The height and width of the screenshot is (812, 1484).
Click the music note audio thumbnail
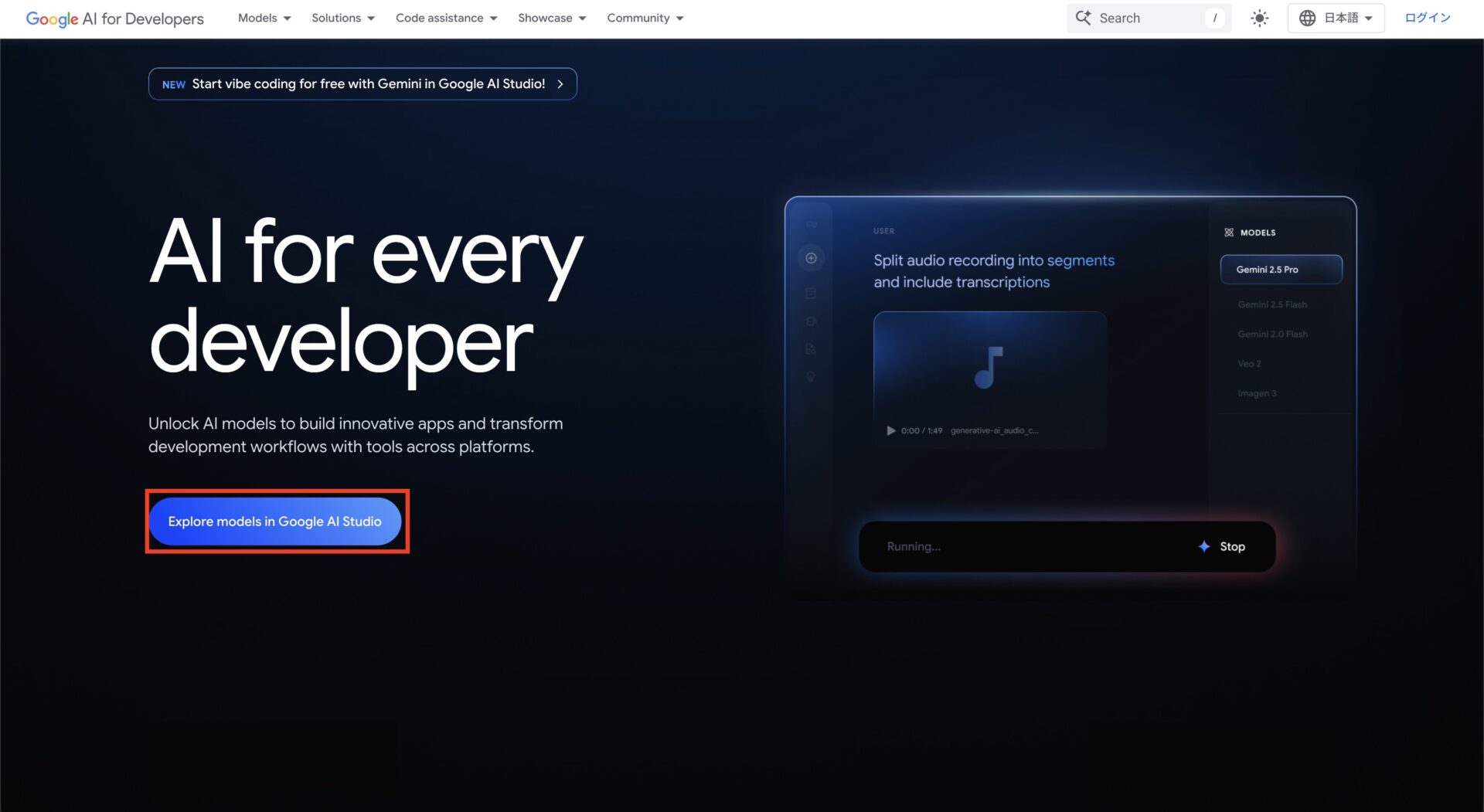[989, 368]
